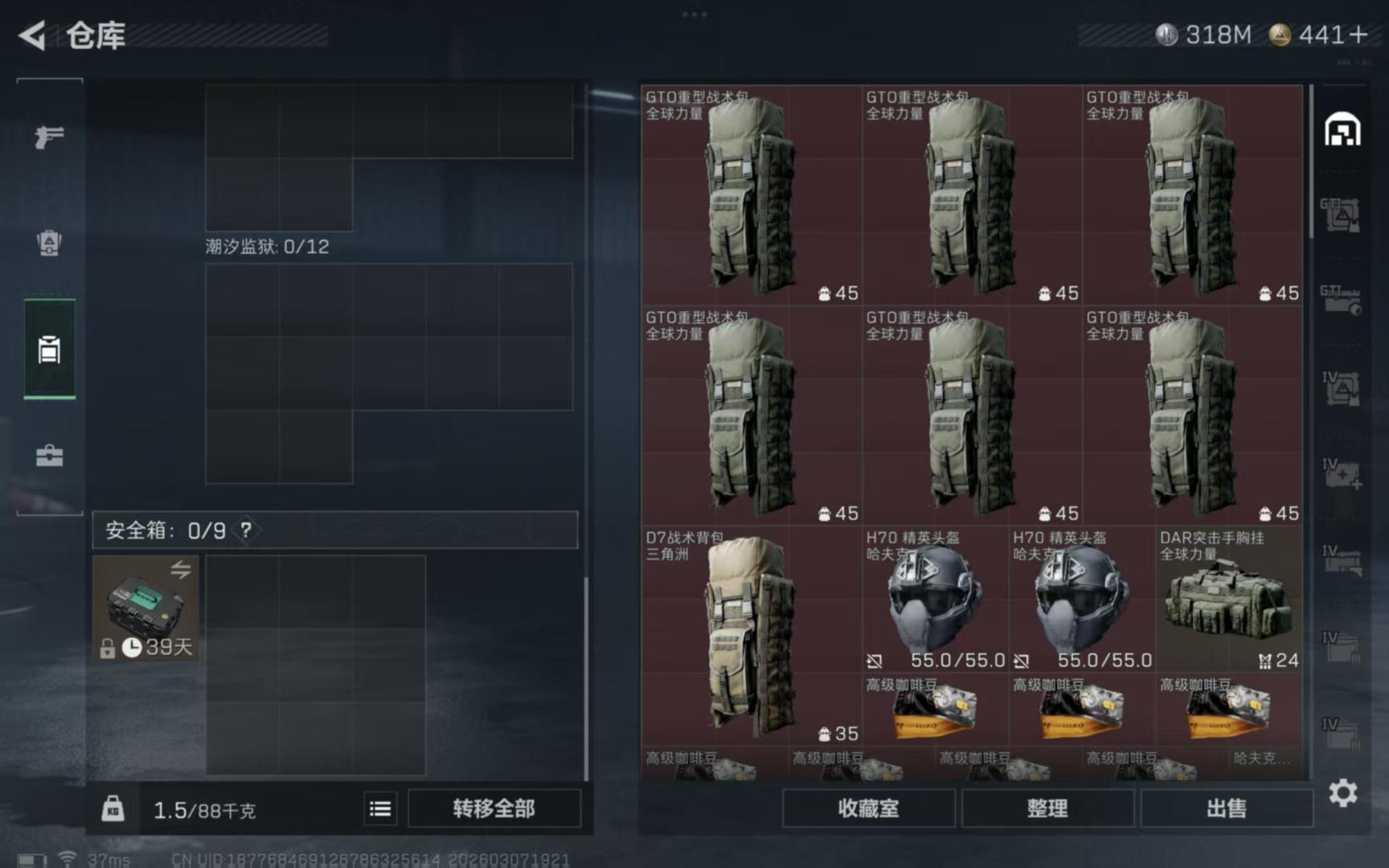1389x868 pixels.
Task: Select the pistol weapons category icon
Action: [49, 137]
